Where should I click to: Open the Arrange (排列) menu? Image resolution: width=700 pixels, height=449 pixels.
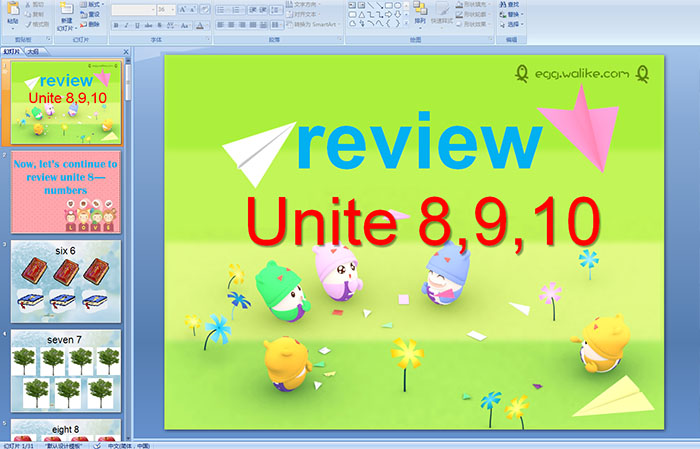pos(420,13)
